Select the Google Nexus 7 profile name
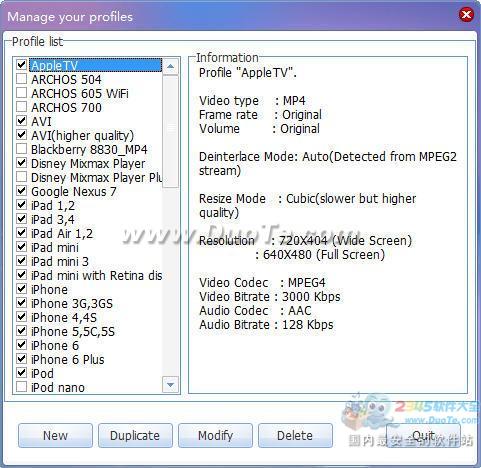 pyautogui.click(x=74, y=192)
